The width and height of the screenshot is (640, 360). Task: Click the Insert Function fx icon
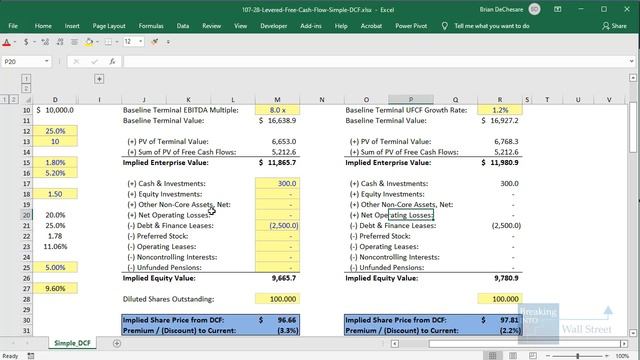112,61
